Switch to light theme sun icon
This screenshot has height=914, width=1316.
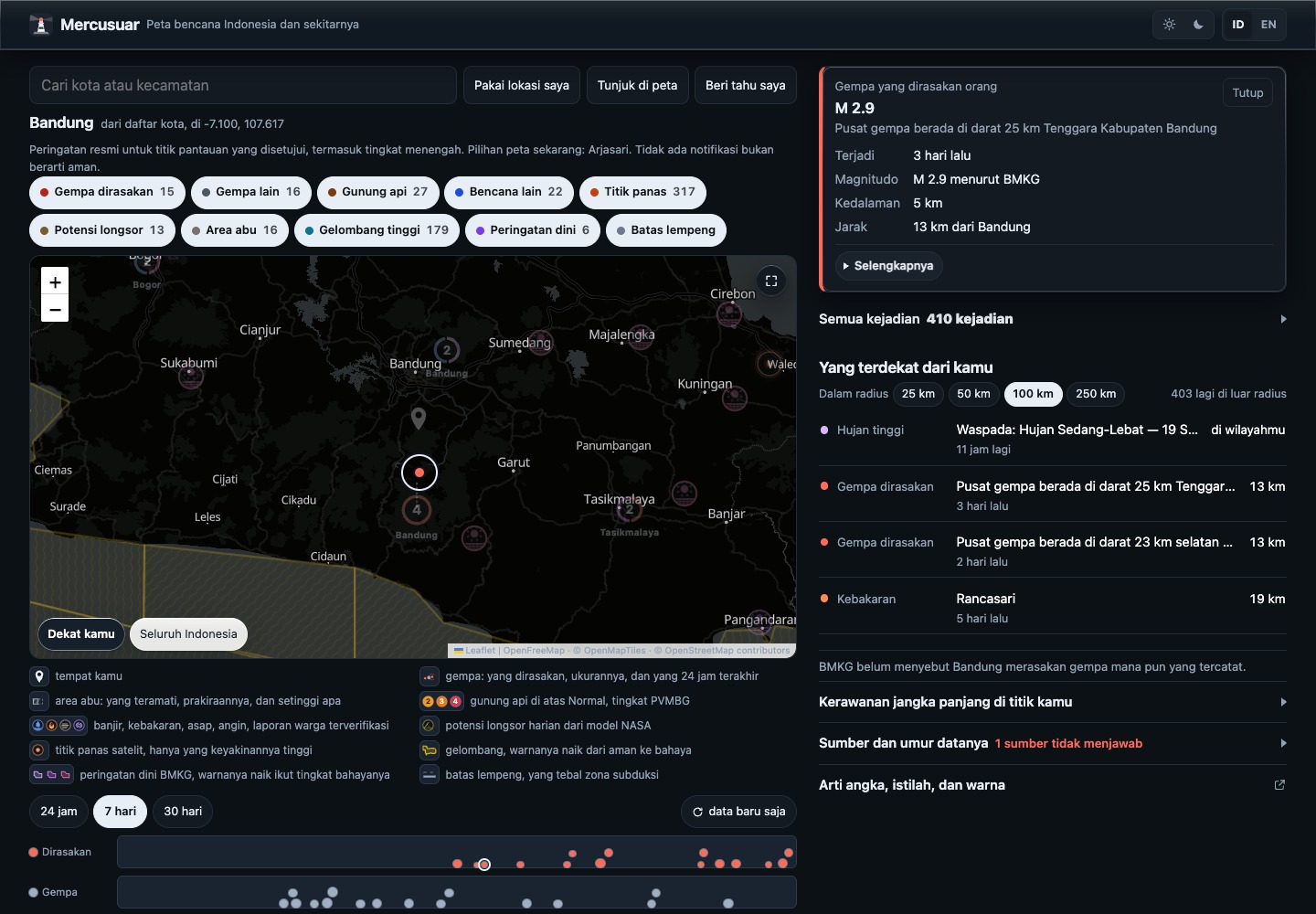[x=1170, y=25]
